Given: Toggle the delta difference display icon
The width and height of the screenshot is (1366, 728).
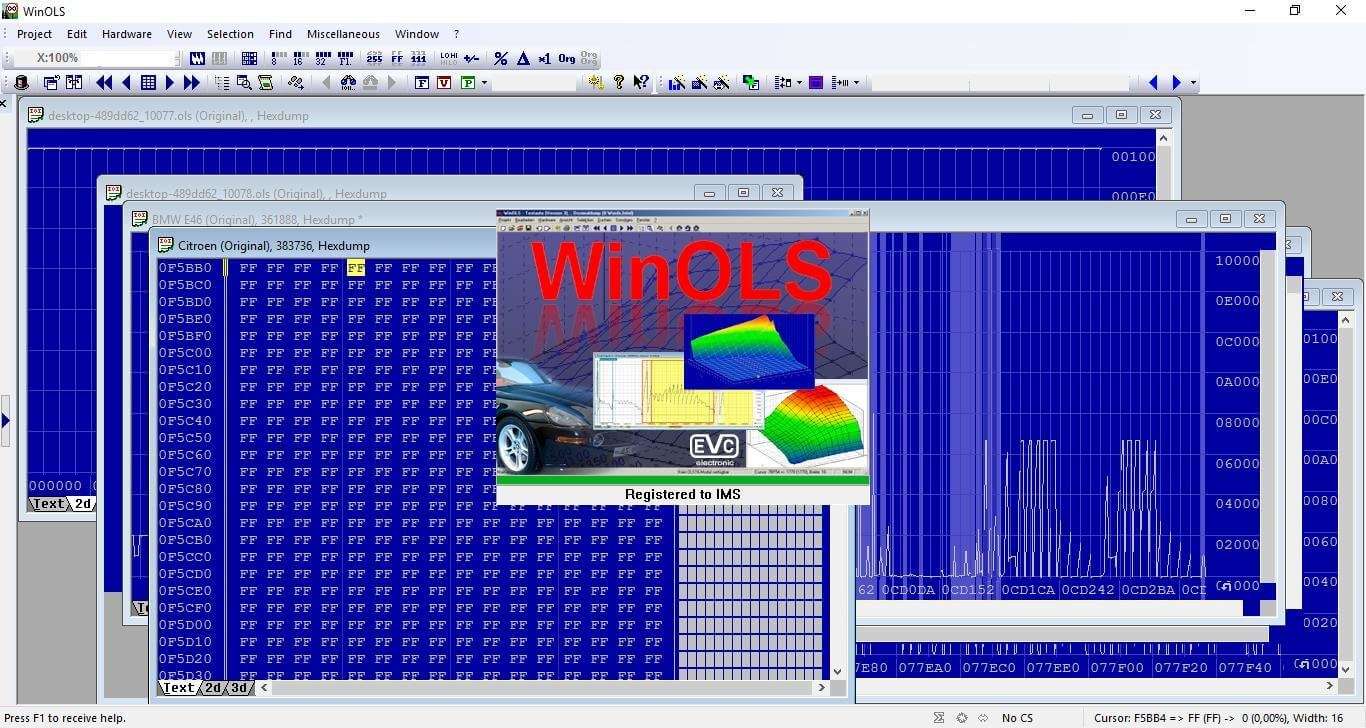Looking at the screenshot, I should (x=523, y=59).
